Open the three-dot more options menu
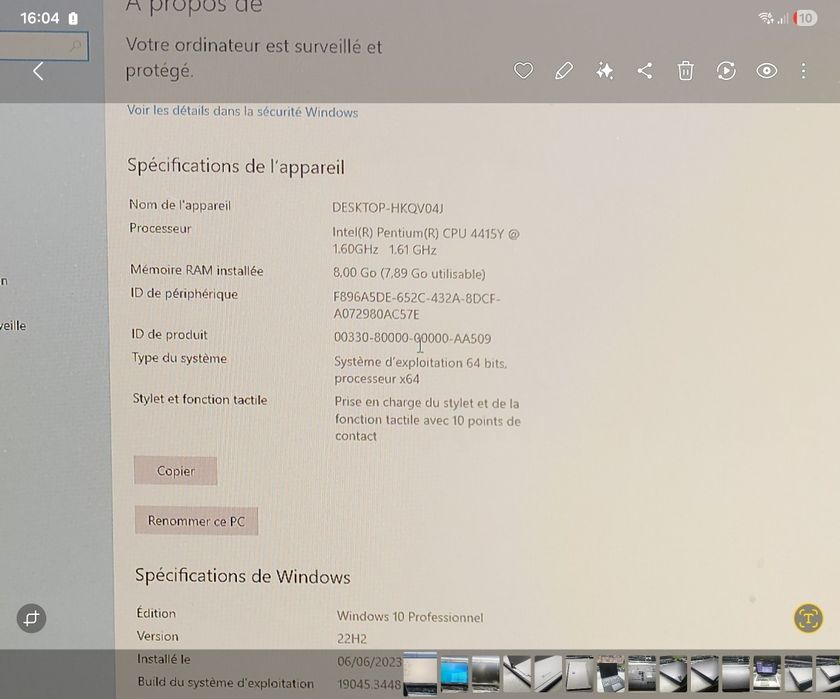 (803, 71)
